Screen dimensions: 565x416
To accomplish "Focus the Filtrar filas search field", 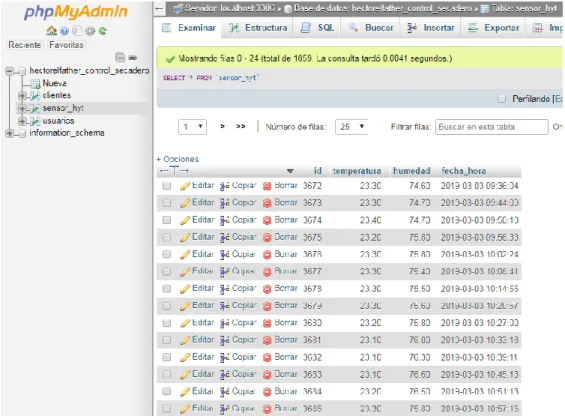I will point(492,127).
